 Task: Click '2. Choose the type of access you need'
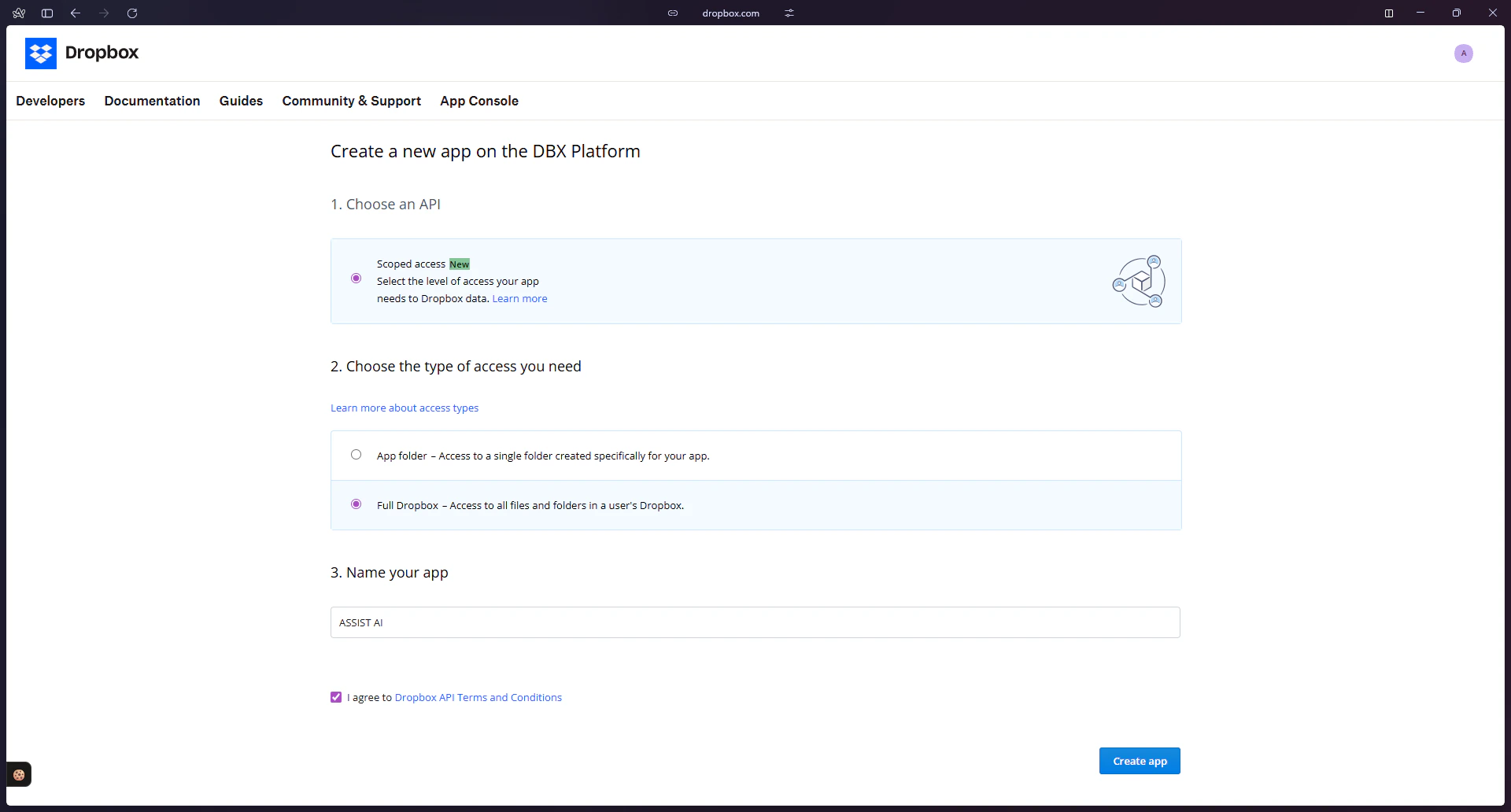(456, 367)
